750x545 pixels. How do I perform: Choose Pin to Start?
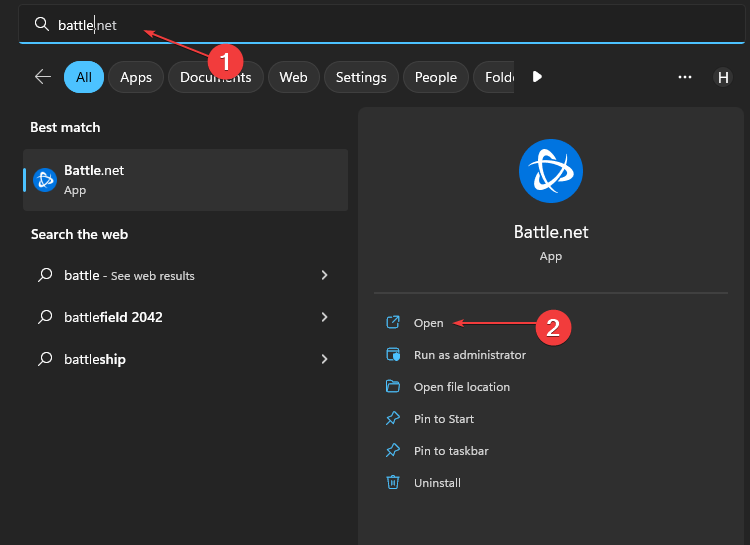click(444, 419)
